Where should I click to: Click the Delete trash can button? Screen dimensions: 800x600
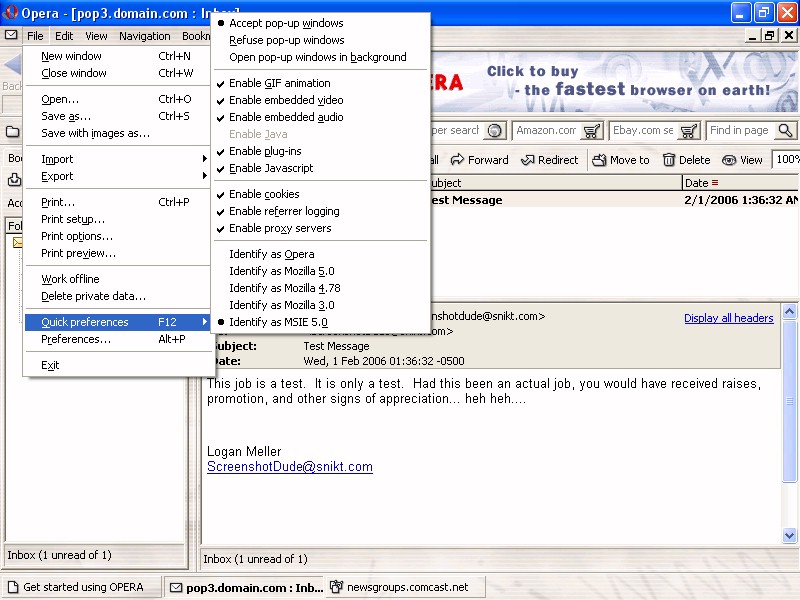pyautogui.click(x=685, y=160)
